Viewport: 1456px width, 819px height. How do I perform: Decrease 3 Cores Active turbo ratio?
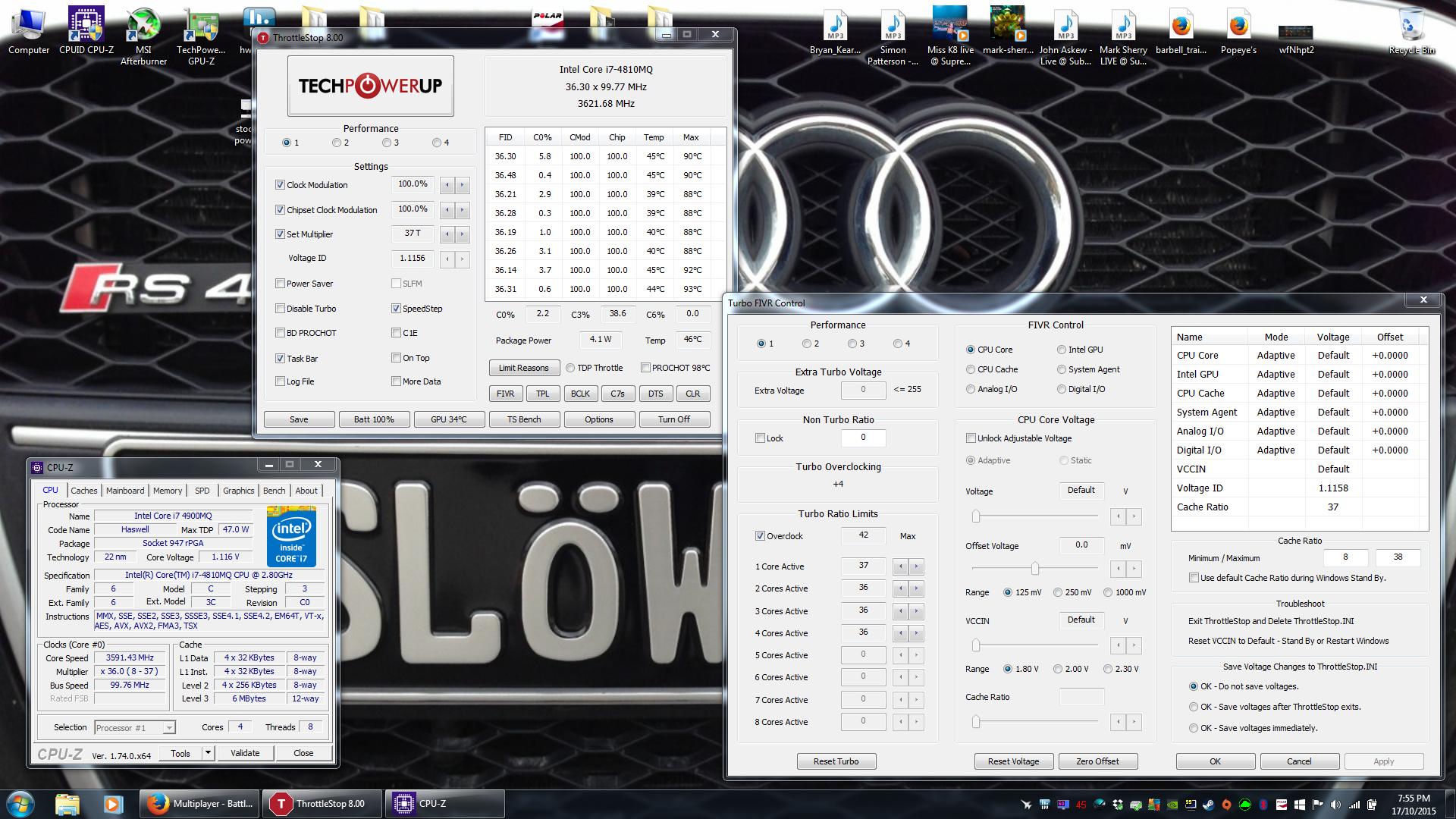[x=900, y=611]
